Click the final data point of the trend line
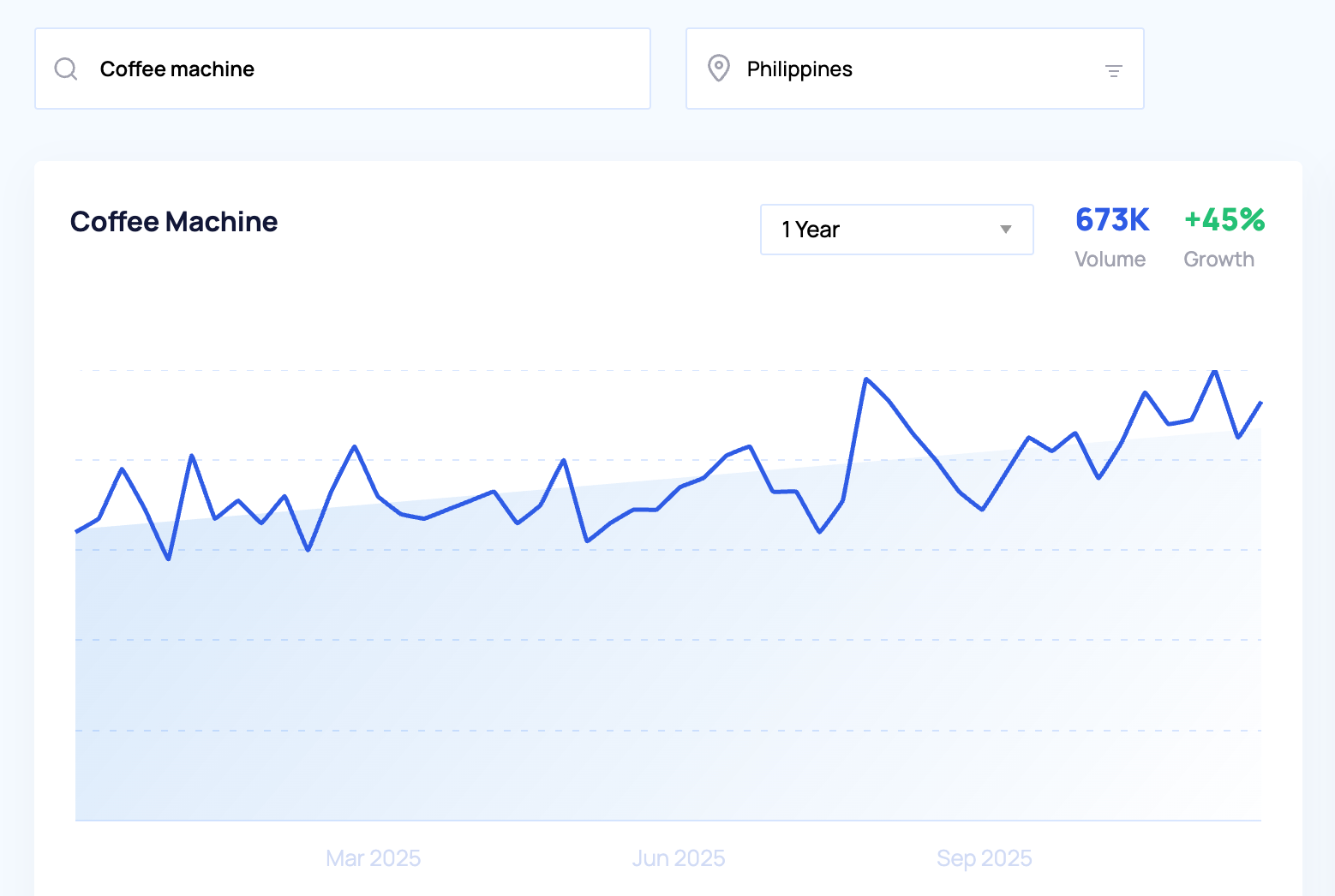1335x896 pixels. (x=1260, y=403)
